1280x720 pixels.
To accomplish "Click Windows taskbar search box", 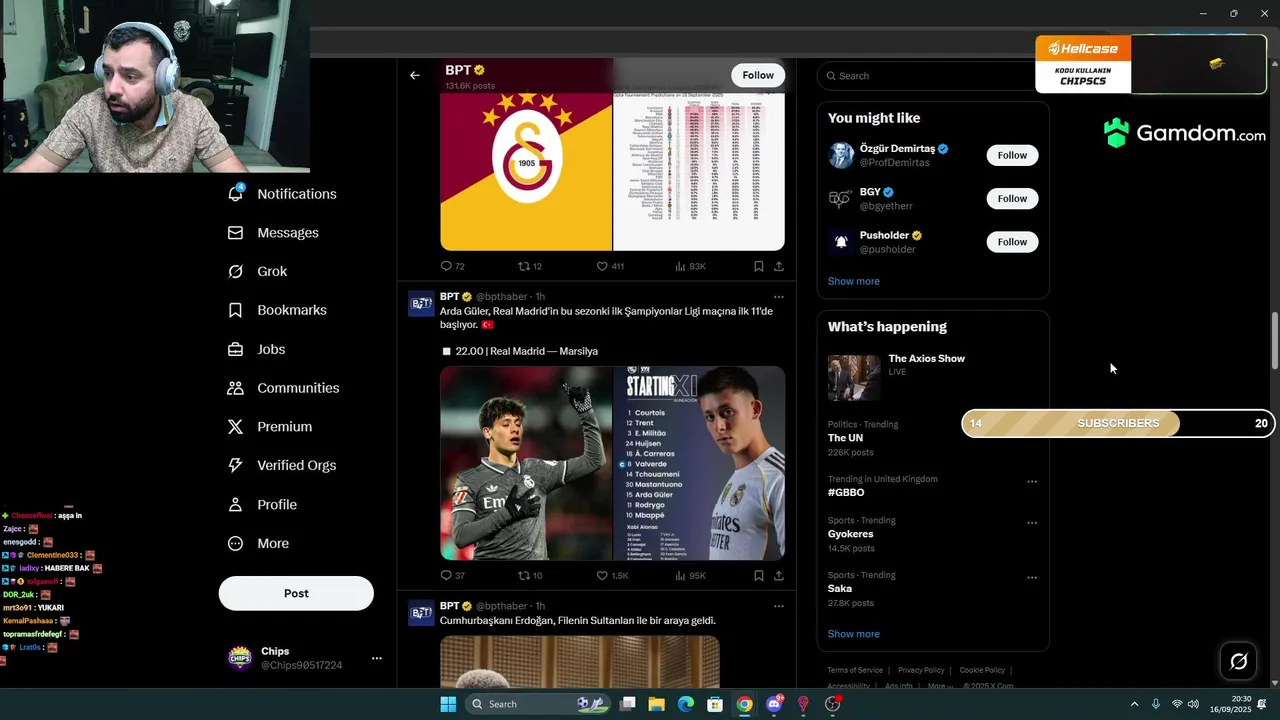I will 538,704.
